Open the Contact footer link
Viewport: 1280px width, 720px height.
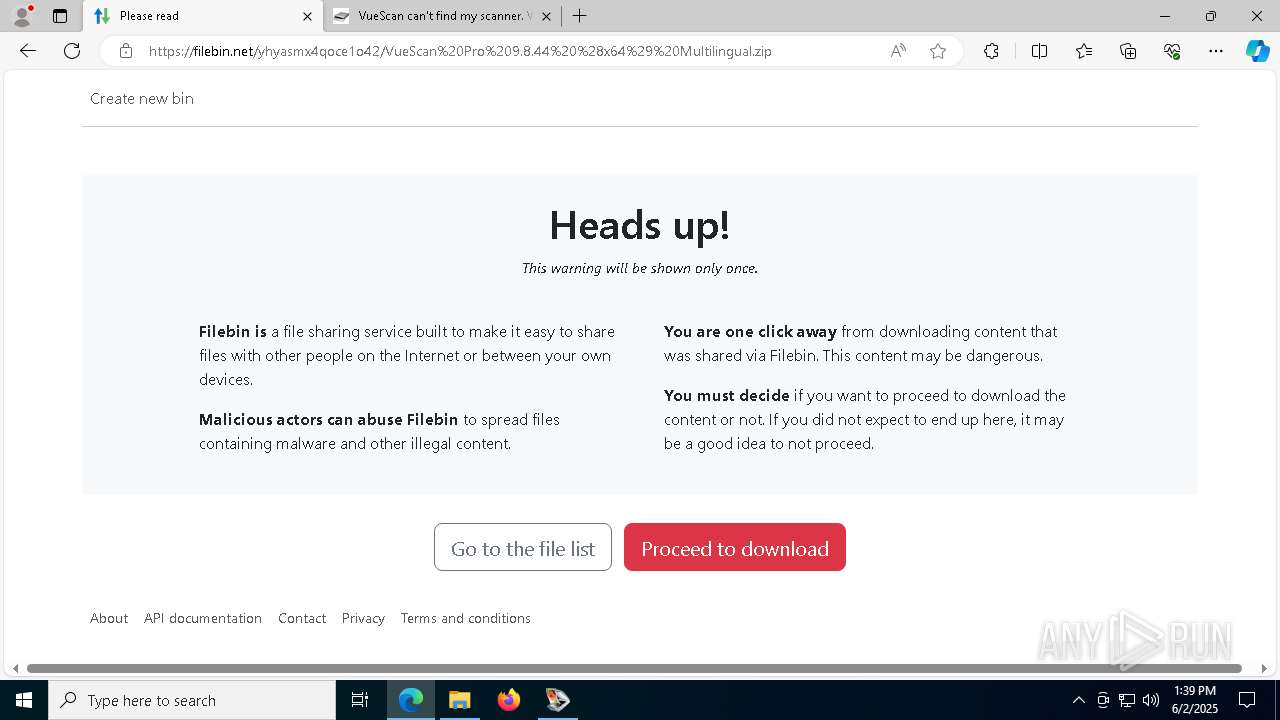pos(302,618)
